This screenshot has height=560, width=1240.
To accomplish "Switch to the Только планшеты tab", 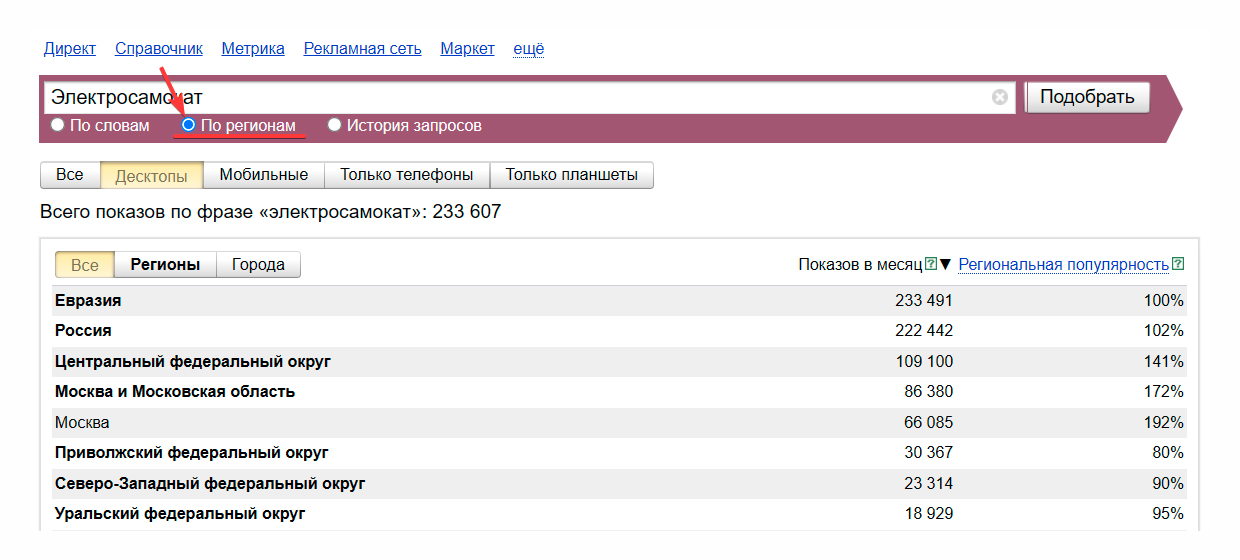I will coord(571,175).
